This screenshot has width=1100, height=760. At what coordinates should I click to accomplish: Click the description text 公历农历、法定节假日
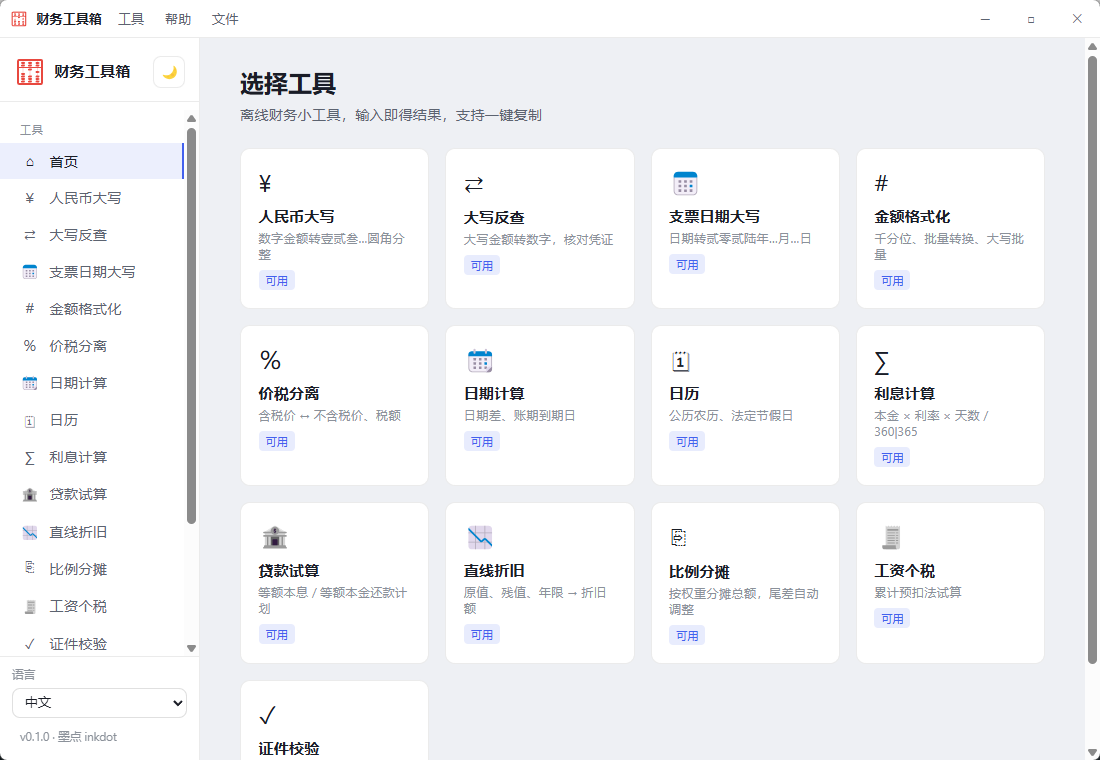[731, 415]
